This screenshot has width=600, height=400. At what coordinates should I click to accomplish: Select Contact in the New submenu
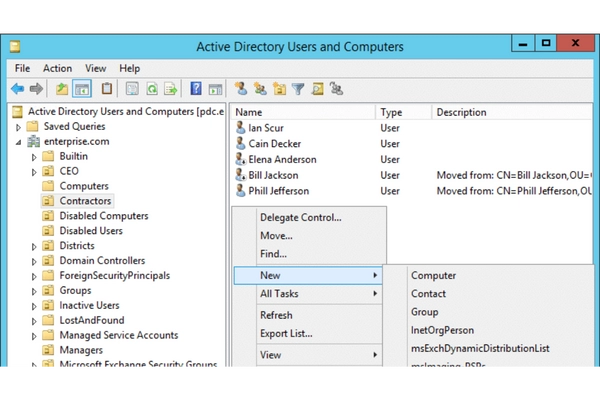488,294
